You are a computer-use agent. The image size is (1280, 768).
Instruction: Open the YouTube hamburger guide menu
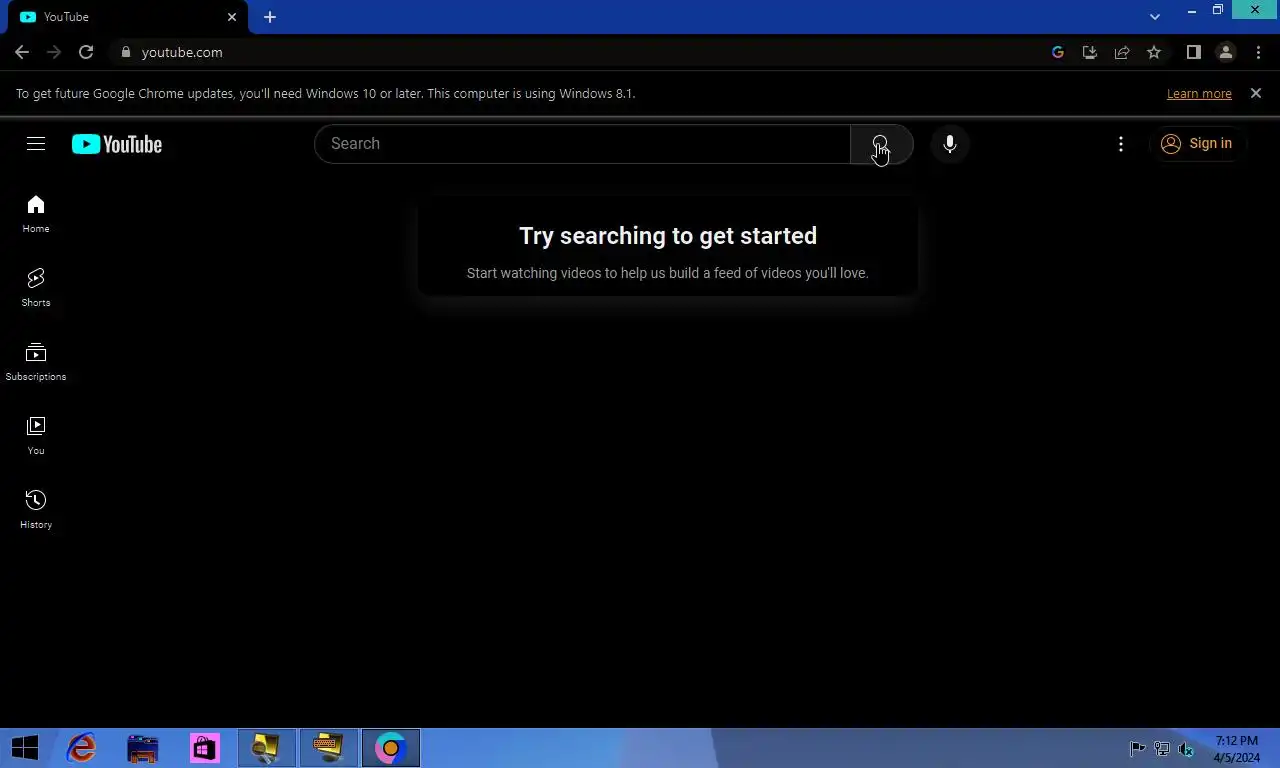pos(36,144)
